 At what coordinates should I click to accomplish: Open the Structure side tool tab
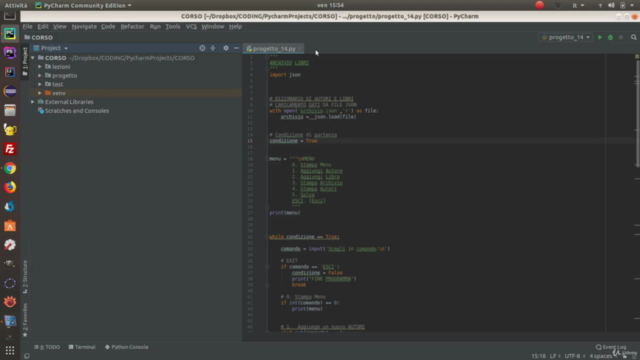(25, 277)
